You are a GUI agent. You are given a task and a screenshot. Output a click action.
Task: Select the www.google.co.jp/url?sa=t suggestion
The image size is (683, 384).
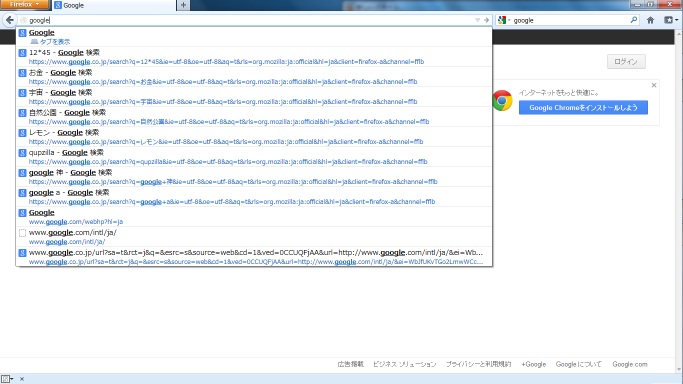pos(254,257)
